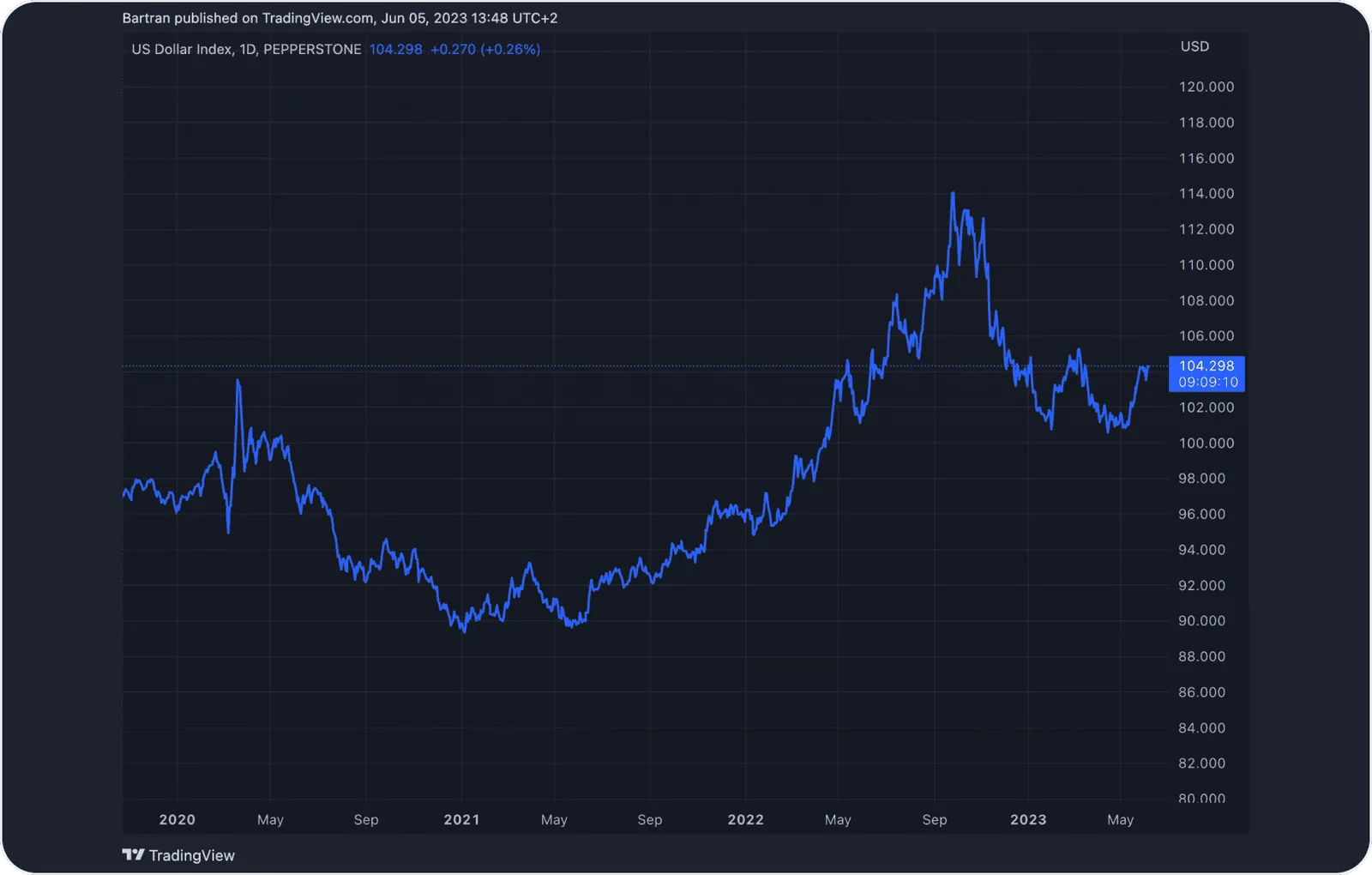Click the 120.000 price axis label
This screenshot has width=1372, height=875.
click(1207, 87)
